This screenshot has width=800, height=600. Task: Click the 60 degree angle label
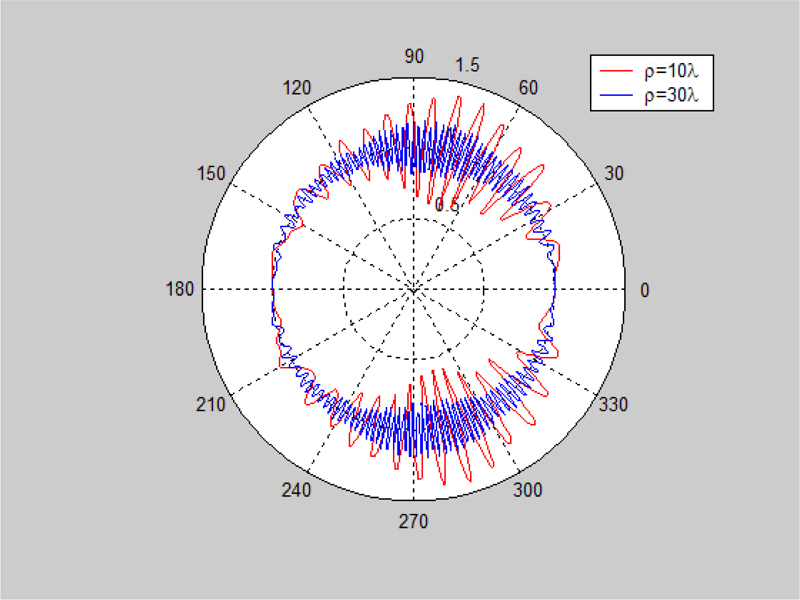pyautogui.click(x=528, y=88)
